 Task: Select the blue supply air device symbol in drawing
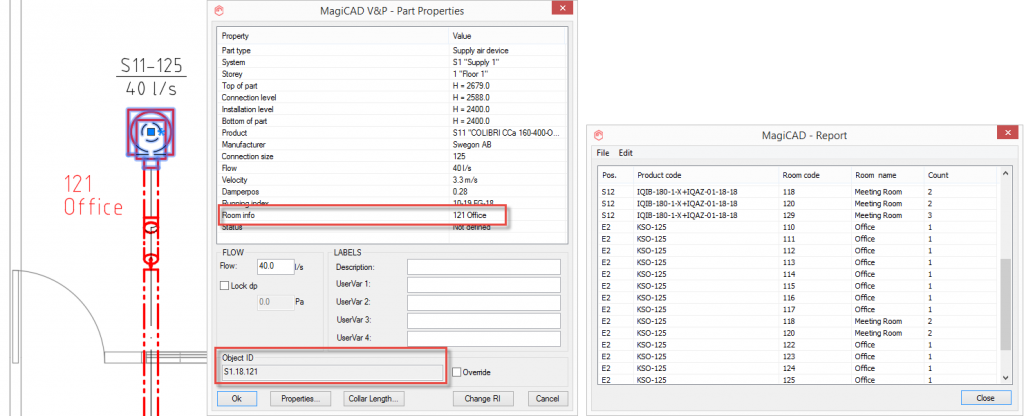152,133
